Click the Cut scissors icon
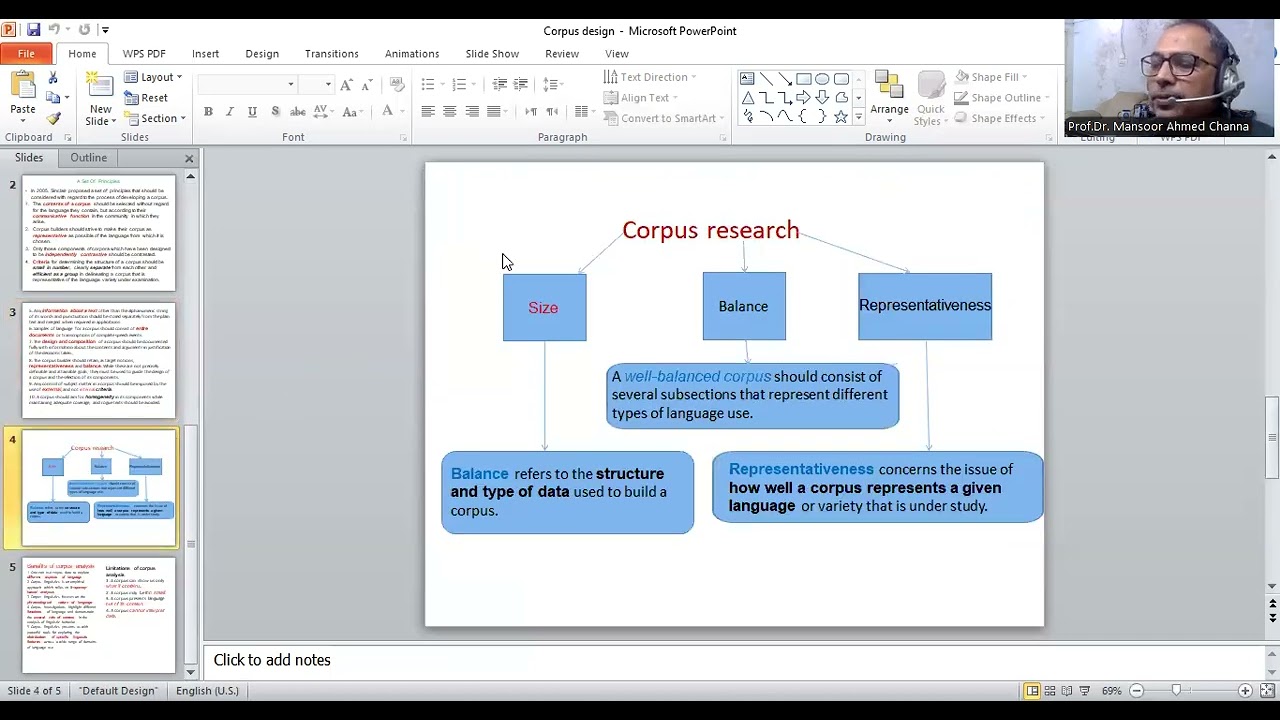Screen dimensions: 1280x720 [53, 78]
